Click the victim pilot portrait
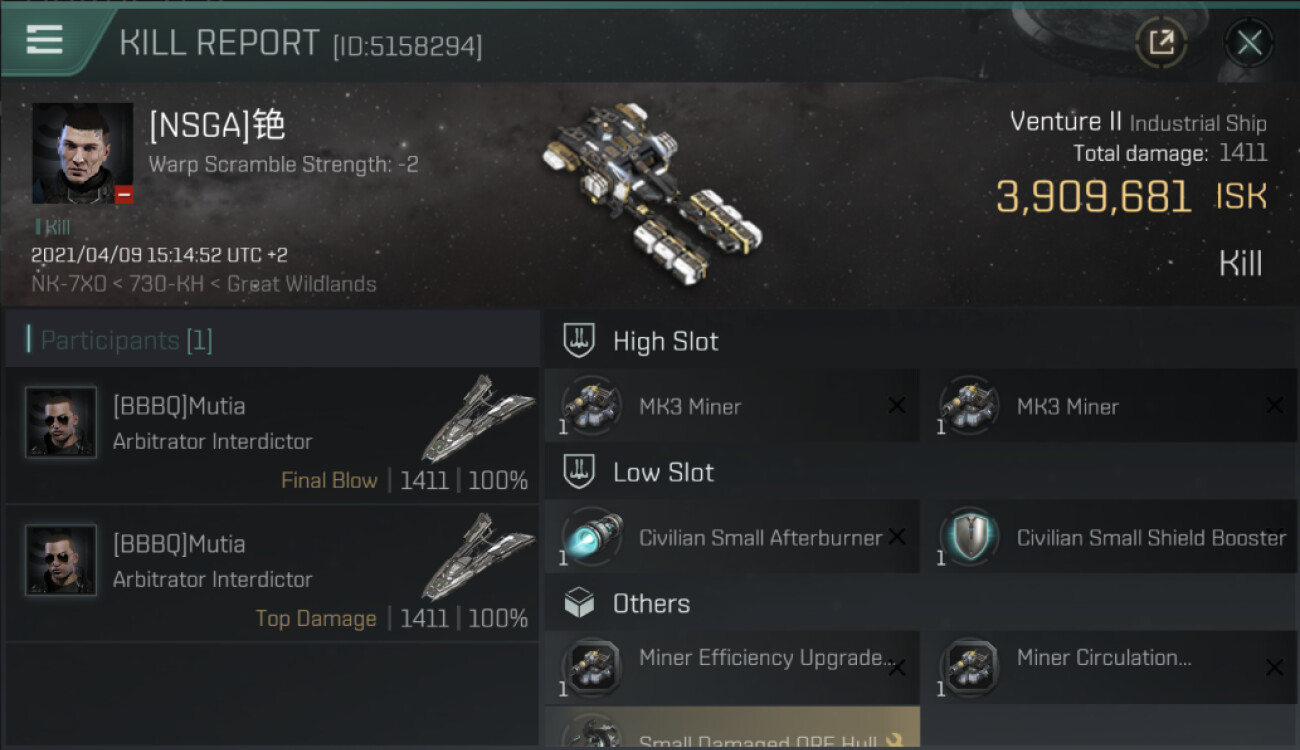 click(x=82, y=153)
